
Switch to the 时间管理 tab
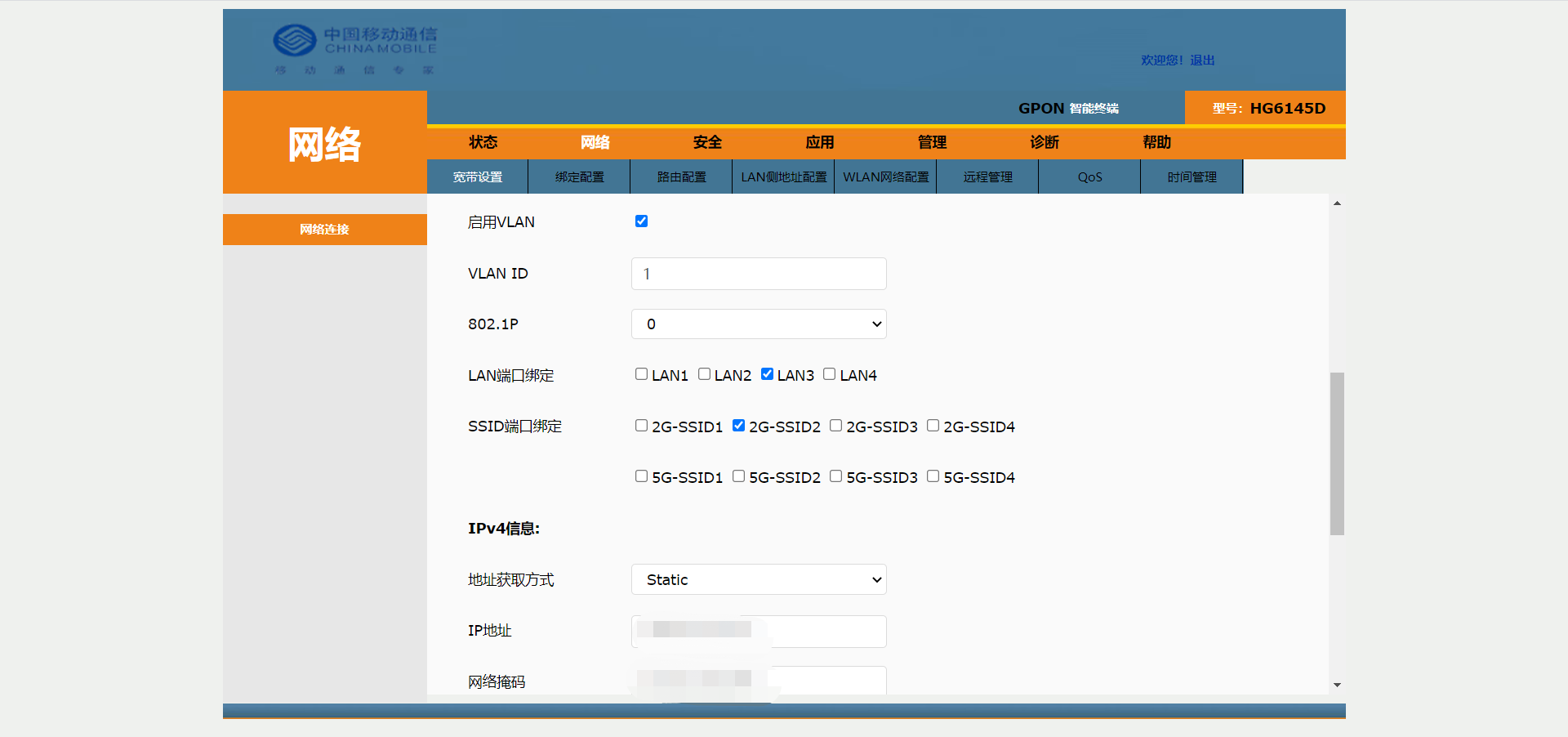click(x=1192, y=176)
